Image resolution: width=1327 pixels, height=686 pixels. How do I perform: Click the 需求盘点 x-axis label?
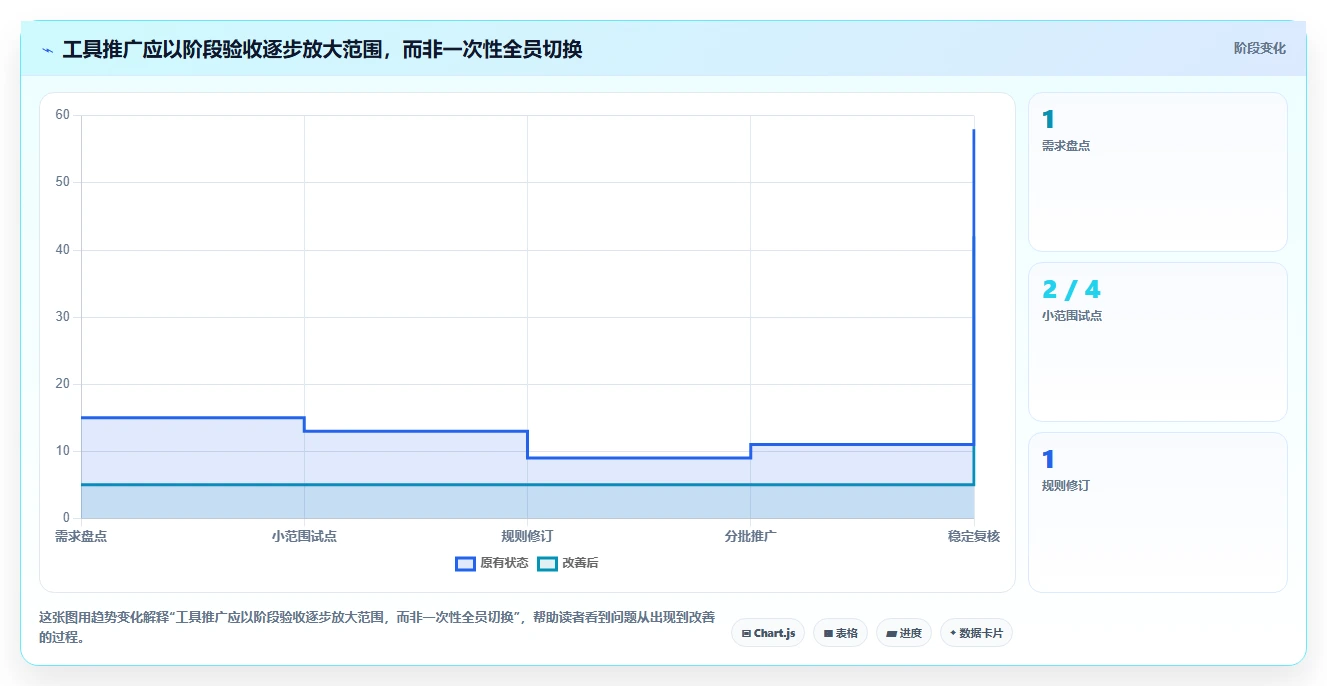click(x=81, y=536)
